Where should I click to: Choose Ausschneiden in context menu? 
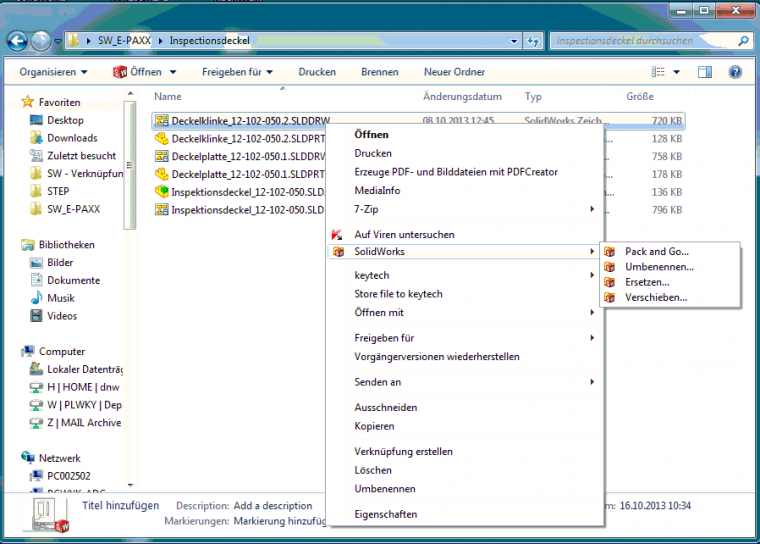pyautogui.click(x=385, y=407)
